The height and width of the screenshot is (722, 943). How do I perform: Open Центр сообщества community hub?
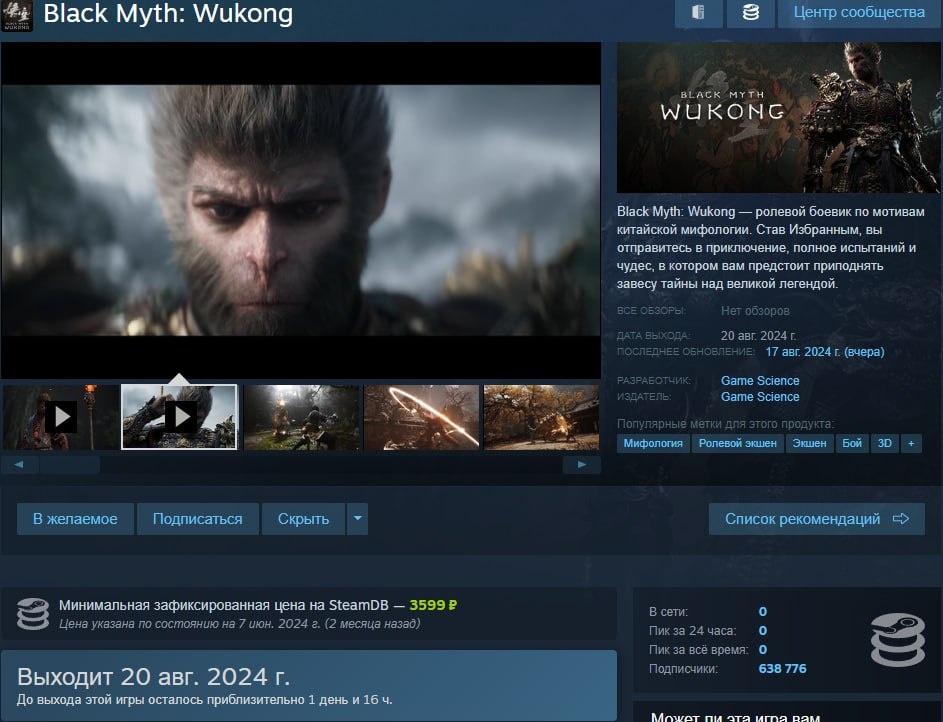pyautogui.click(x=859, y=13)
